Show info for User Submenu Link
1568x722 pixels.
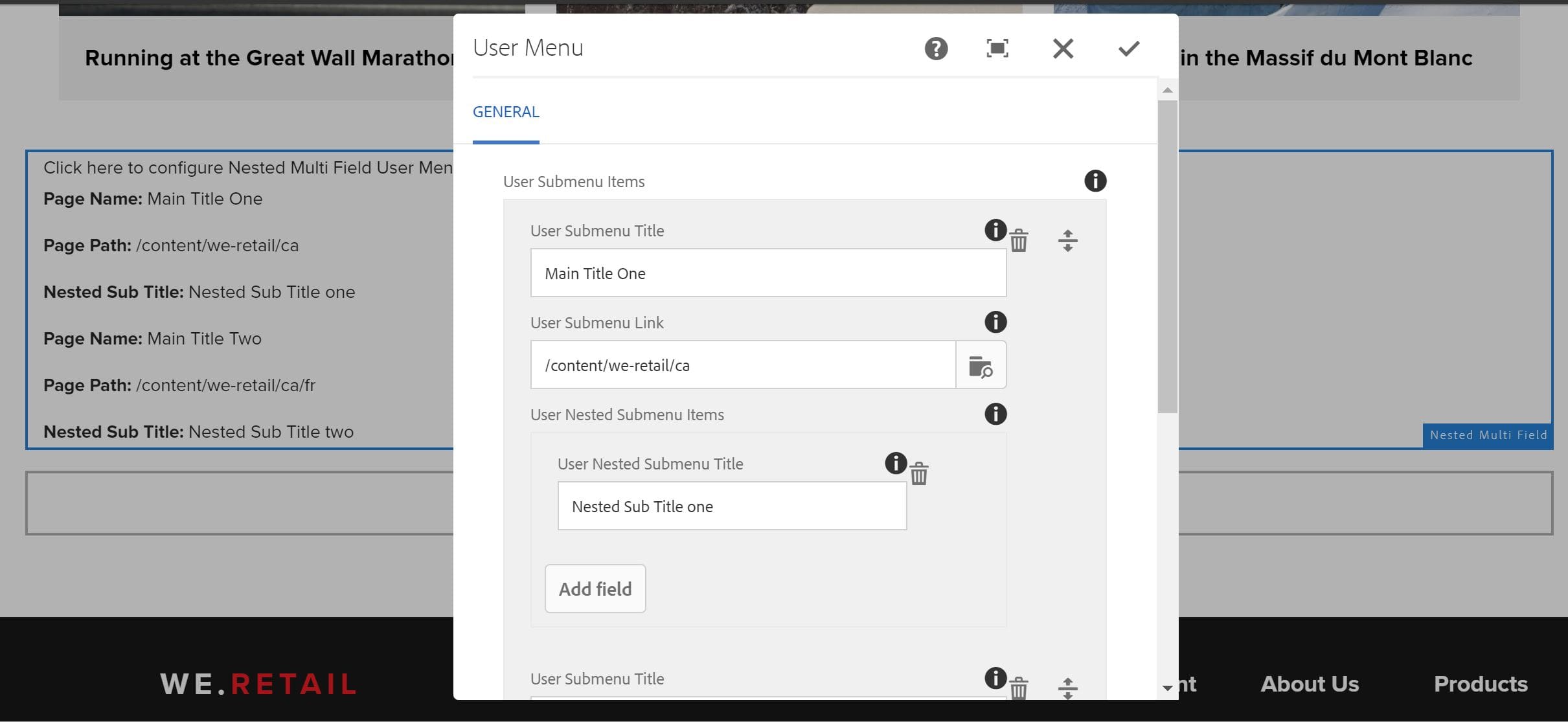point(995,322)
